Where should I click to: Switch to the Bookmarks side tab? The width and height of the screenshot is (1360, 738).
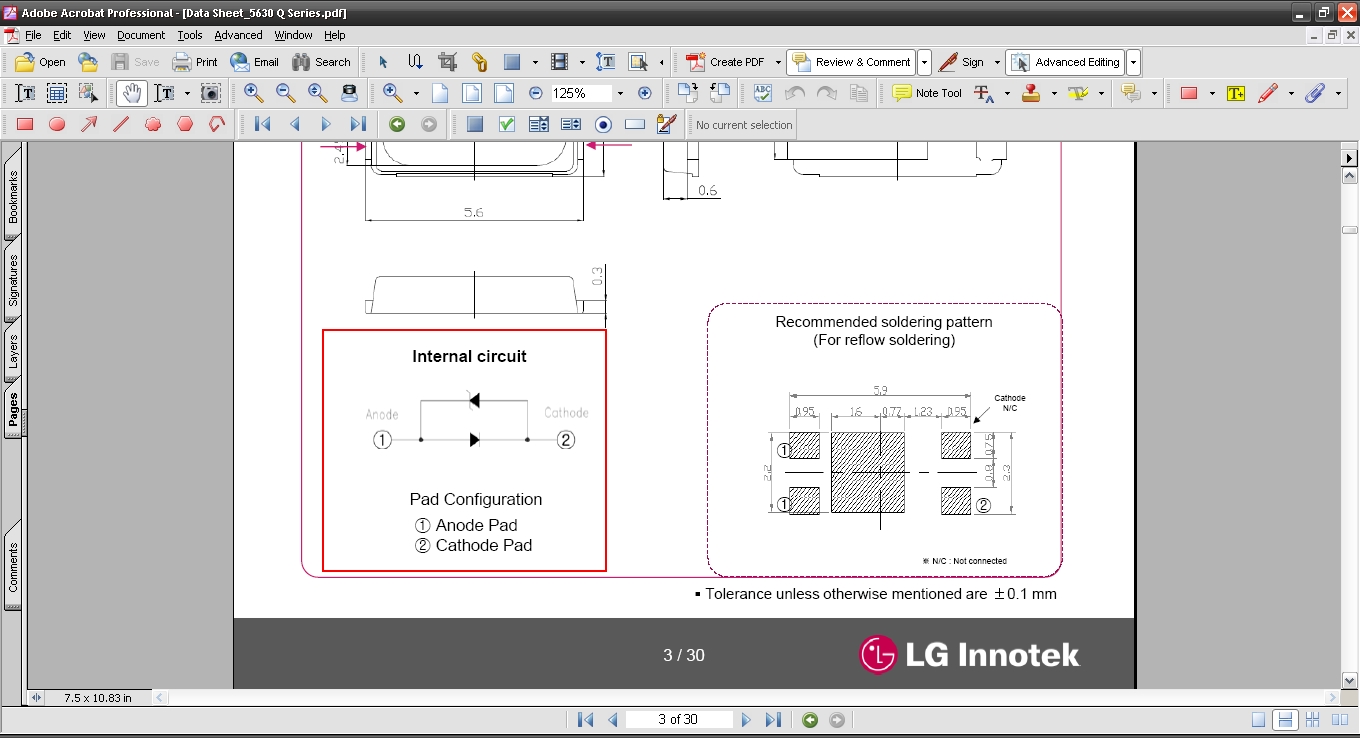[14, 196]
